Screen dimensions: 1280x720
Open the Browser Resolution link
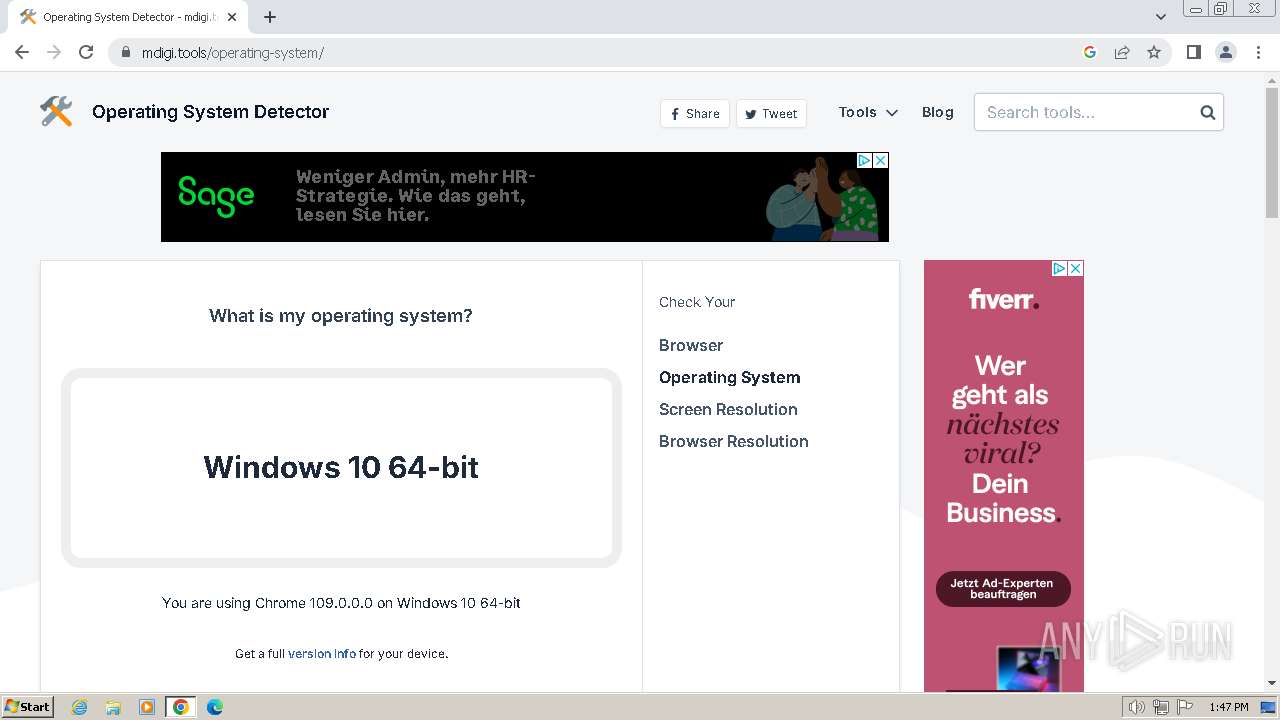pyautogui.click(x=734, y=441)
